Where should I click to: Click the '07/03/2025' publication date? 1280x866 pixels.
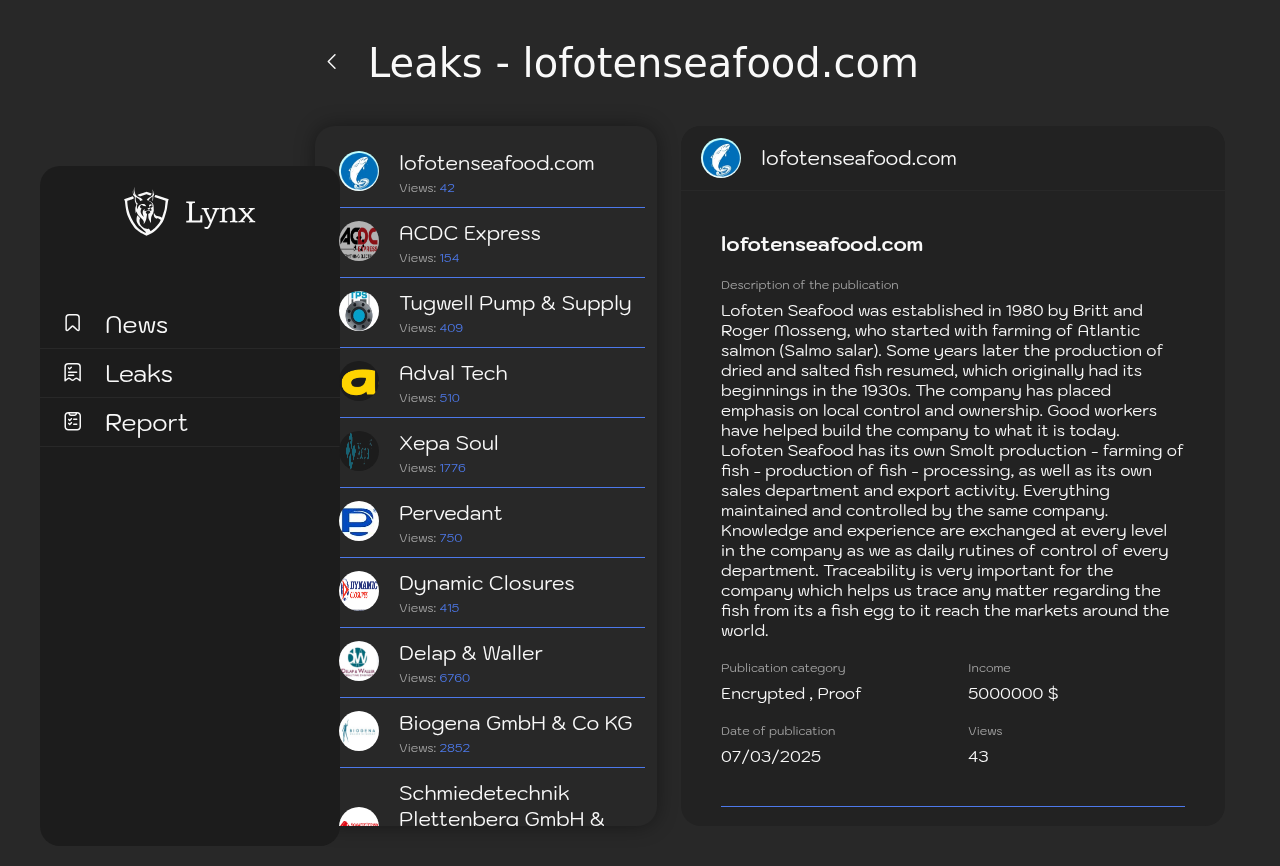[771, 756]
